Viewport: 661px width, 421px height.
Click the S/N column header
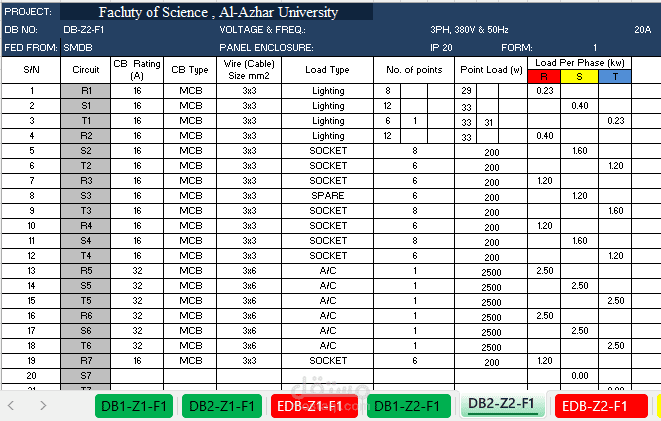coord(31,70)
